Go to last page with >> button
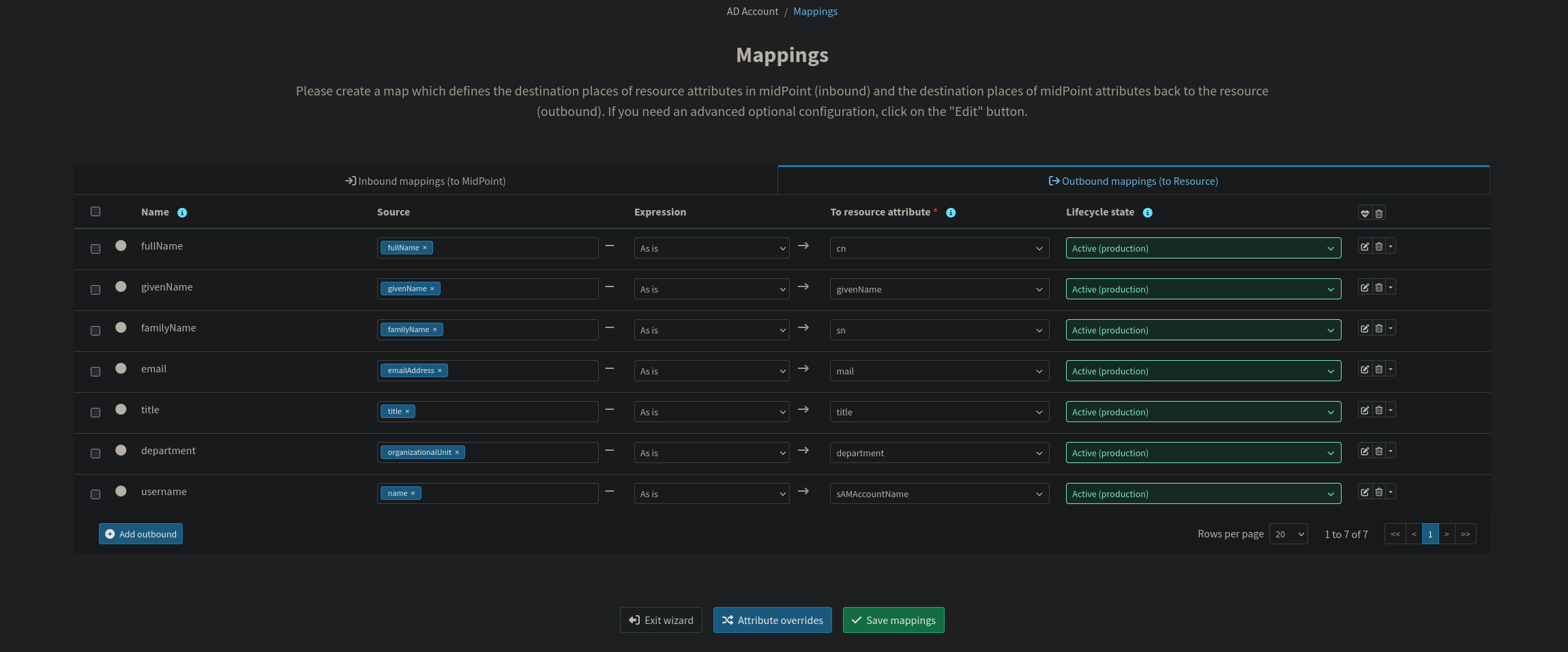This screenshot has height=652, width=1568. (1466, 534)
